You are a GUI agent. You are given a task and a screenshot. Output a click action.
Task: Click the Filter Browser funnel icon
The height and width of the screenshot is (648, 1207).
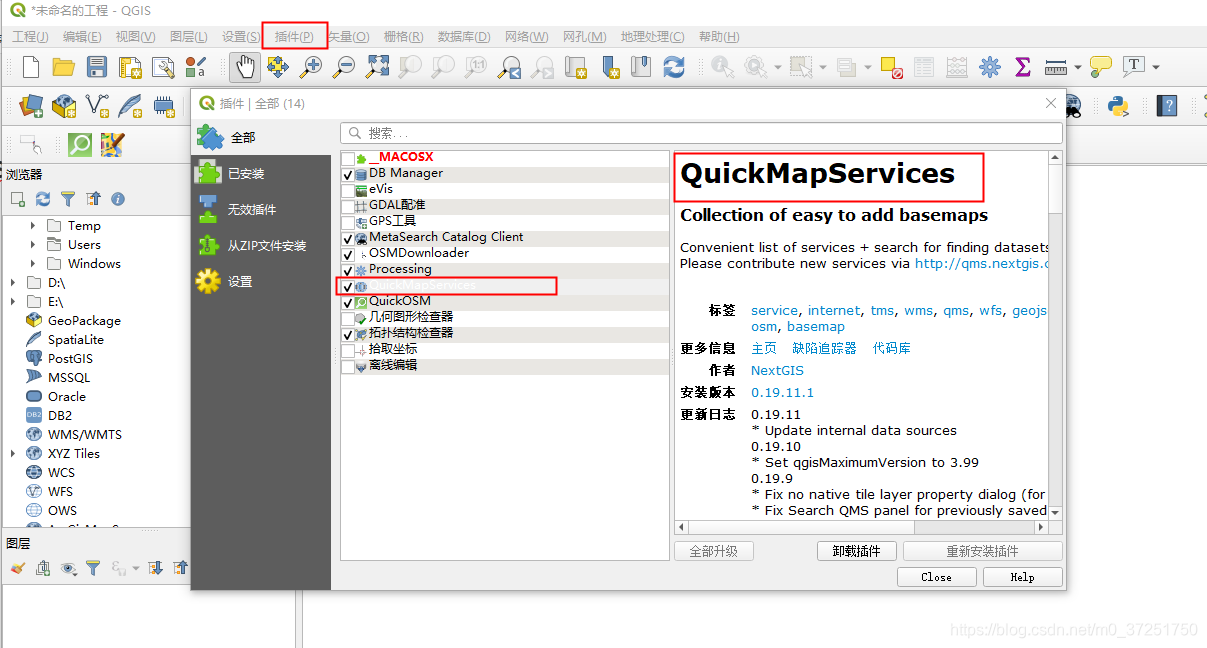[68, 199]
